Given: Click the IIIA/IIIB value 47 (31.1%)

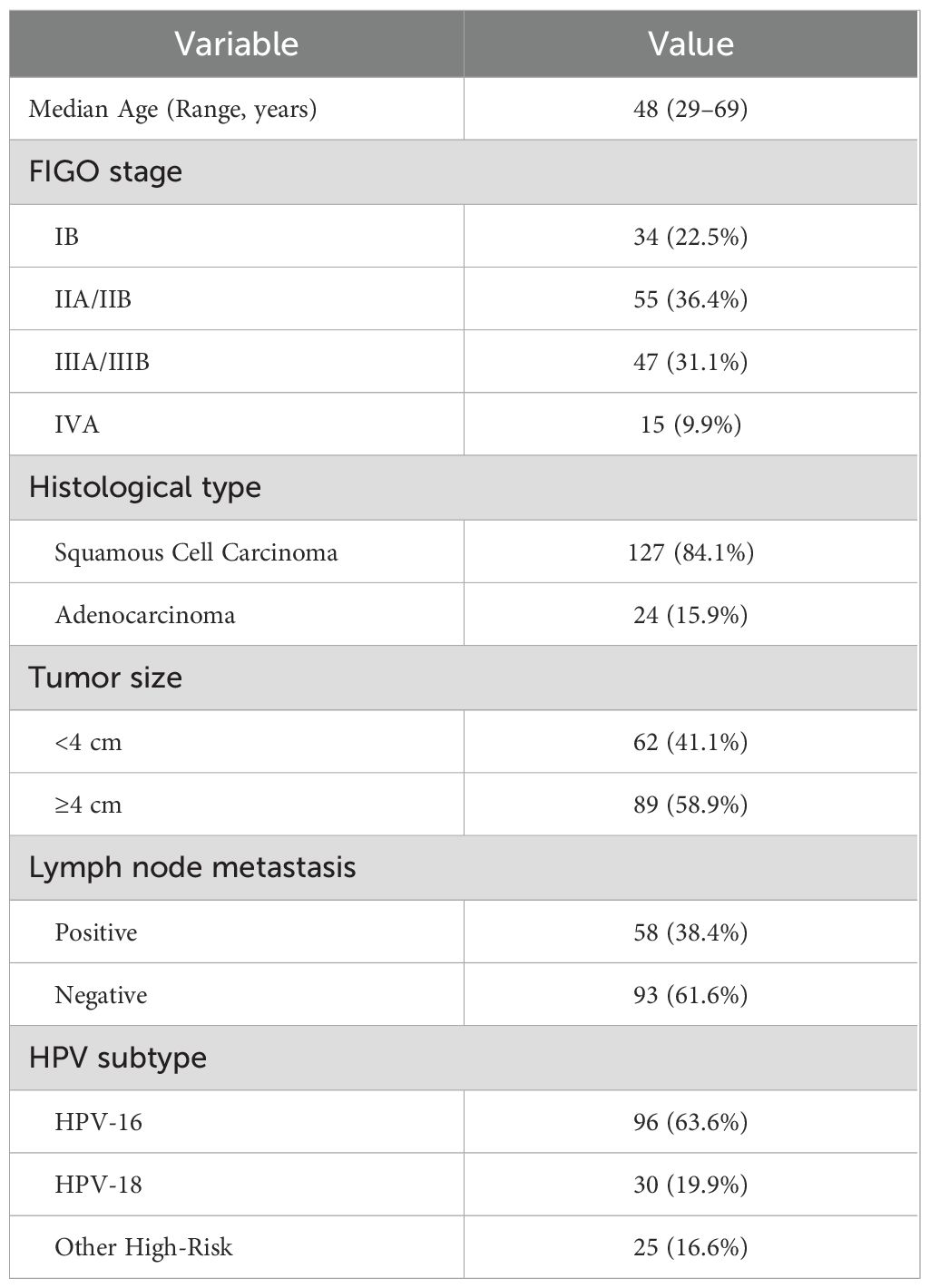Looking at the screenshot, I should point(690,362).
